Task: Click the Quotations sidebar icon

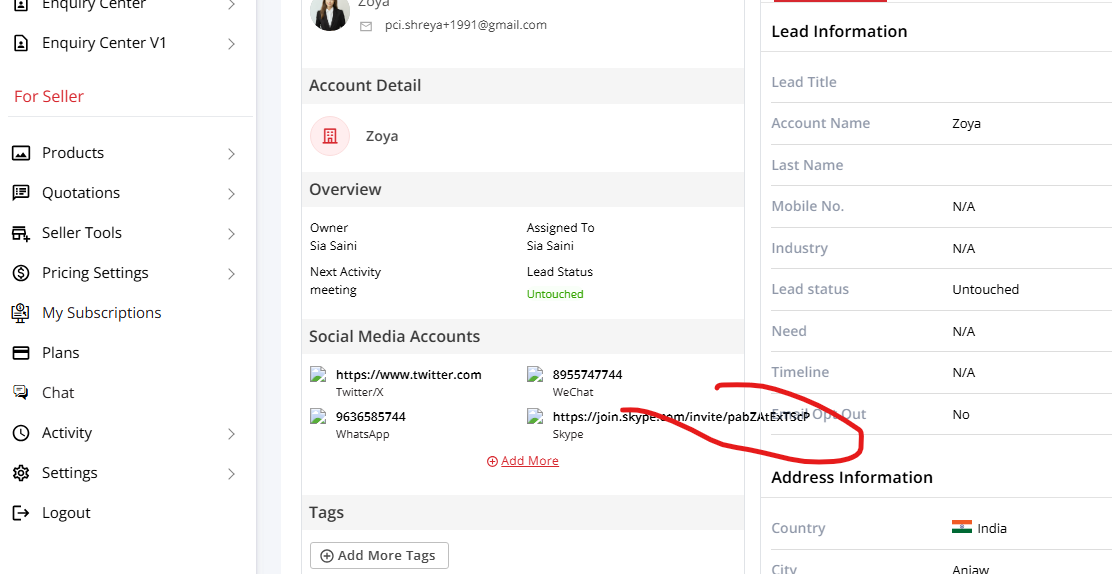Action: coord(21,193)
